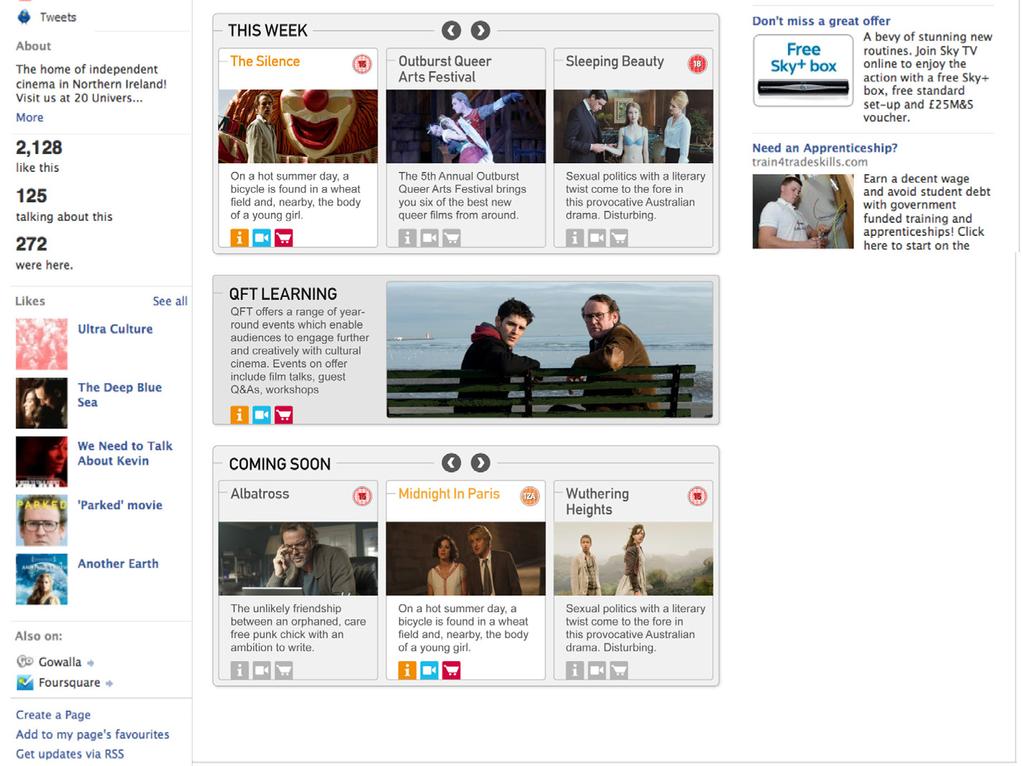This screenshot has width=1023, height=766.
Task: Click video icon in QFT Learning
Action: 262,414
